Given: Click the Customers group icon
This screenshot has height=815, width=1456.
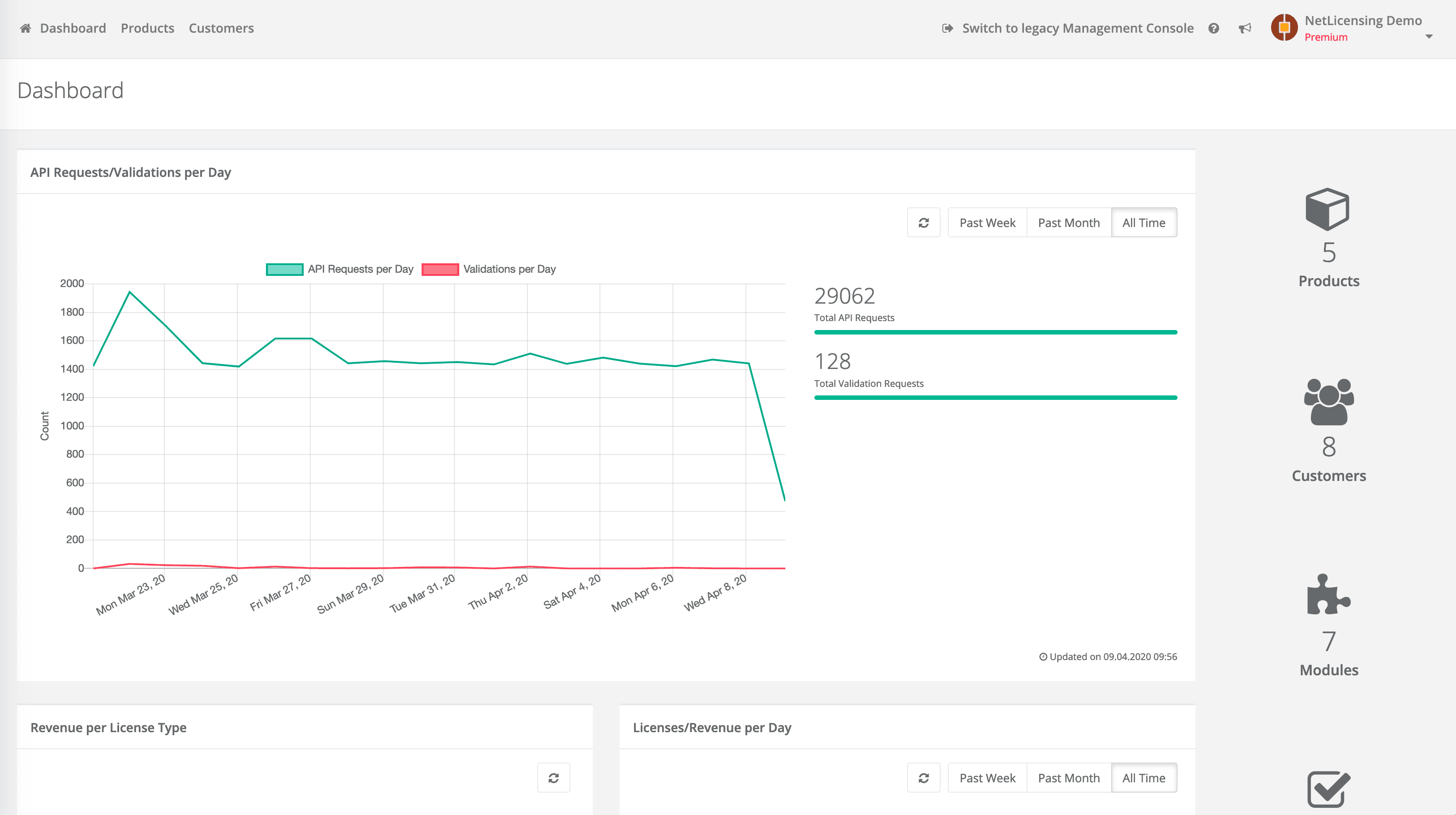Looking at the screenshot, I should click(1328, 402).
